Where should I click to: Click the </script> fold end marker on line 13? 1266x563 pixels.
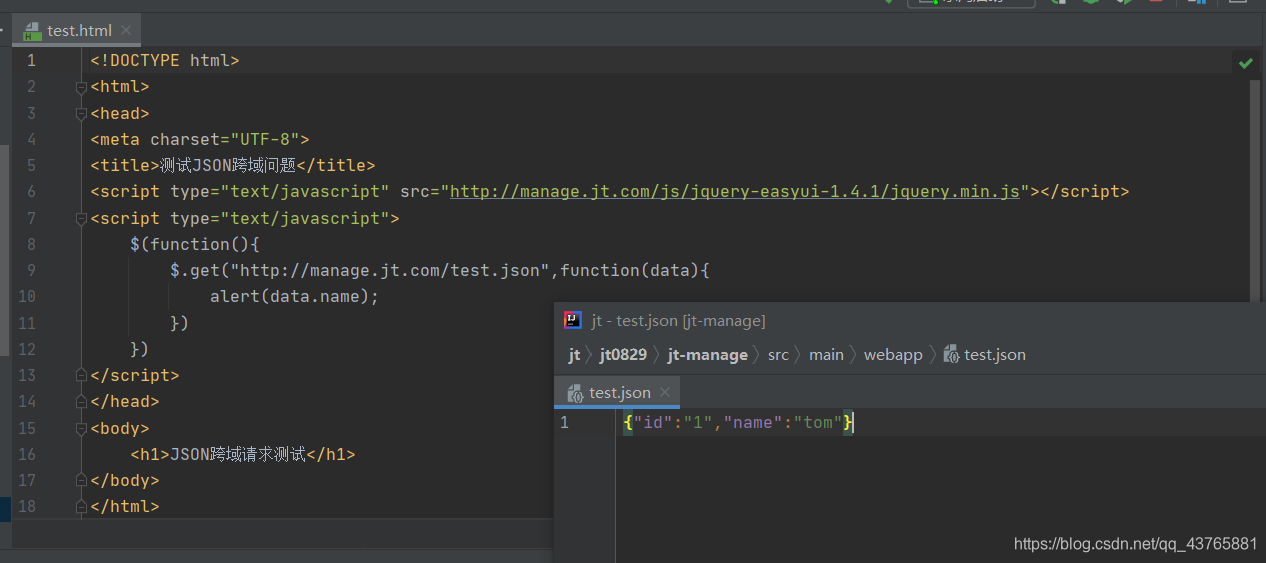[x=82, y=376]
